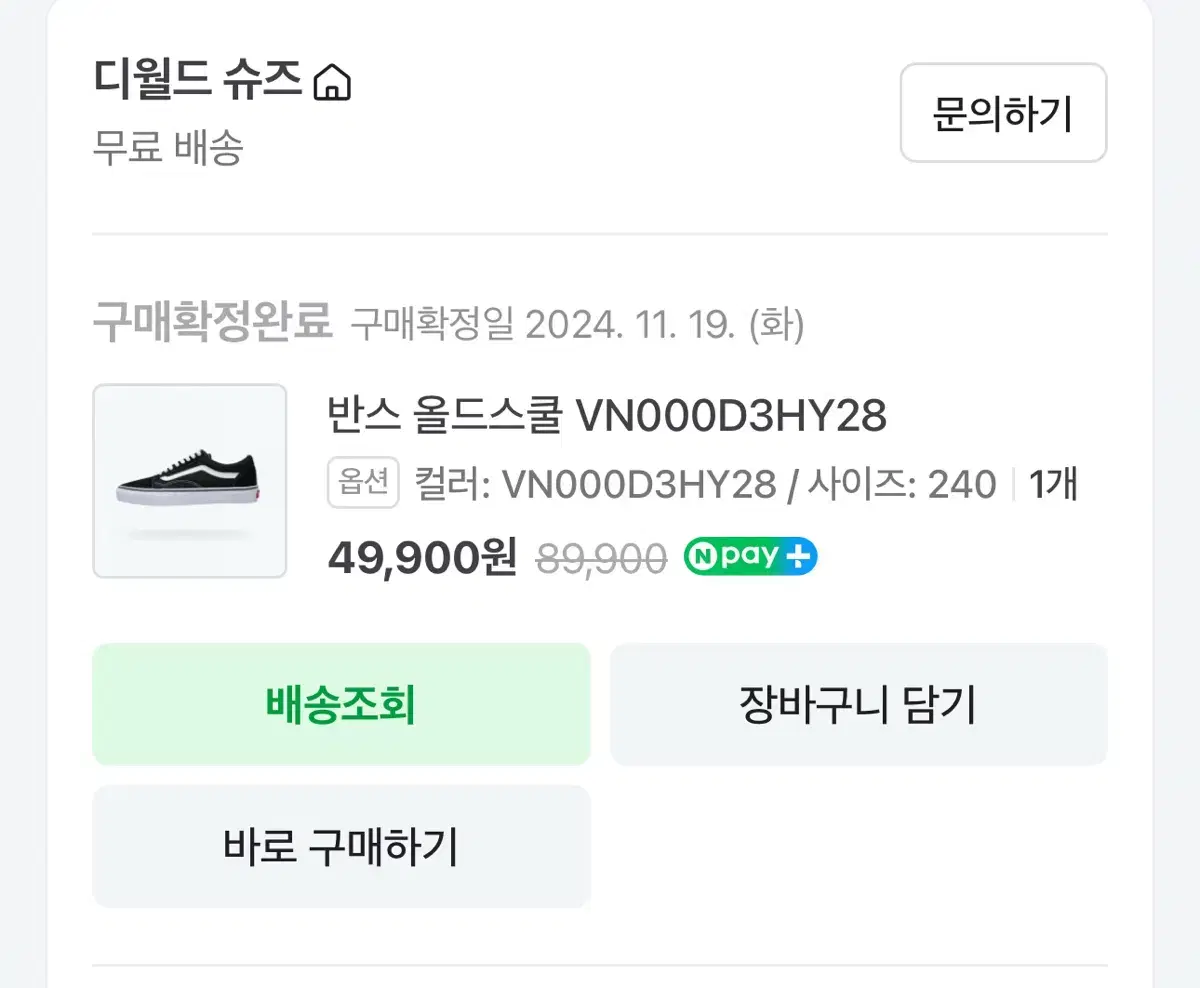The height and width of the screenshot is (988, 1200).
Task: Click the 49,900원 sale price
Action: coord(422,556)
